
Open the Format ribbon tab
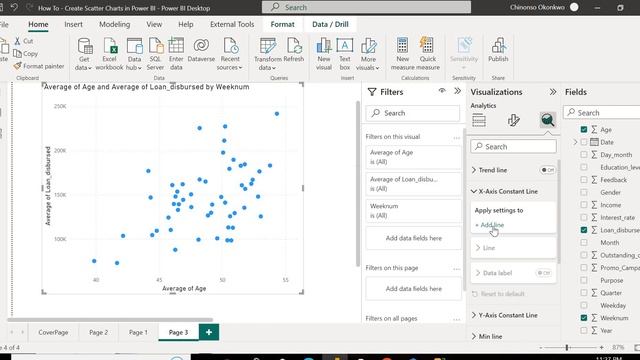coord(282,24)
